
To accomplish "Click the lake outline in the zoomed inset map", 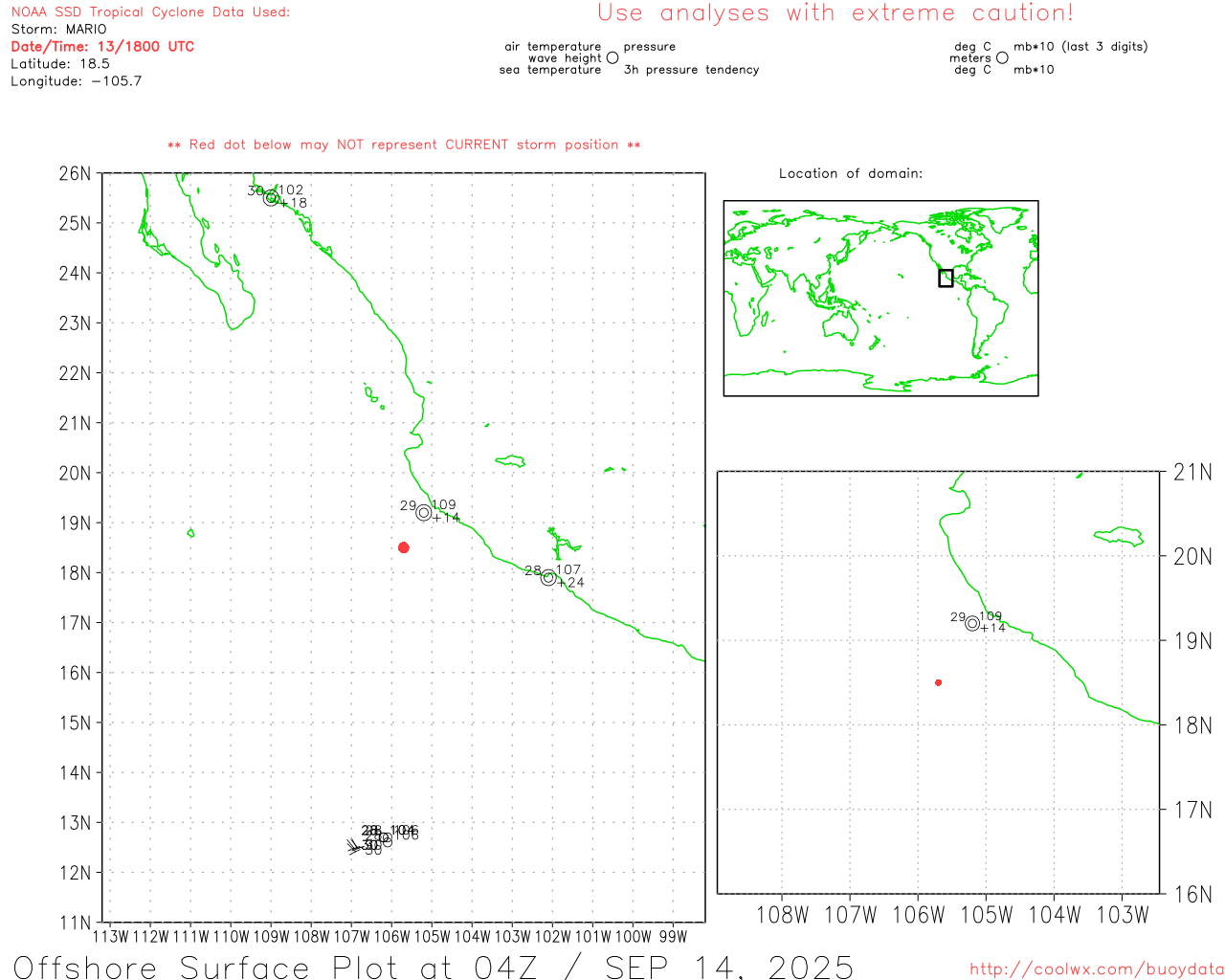I will coord(1119,536).
